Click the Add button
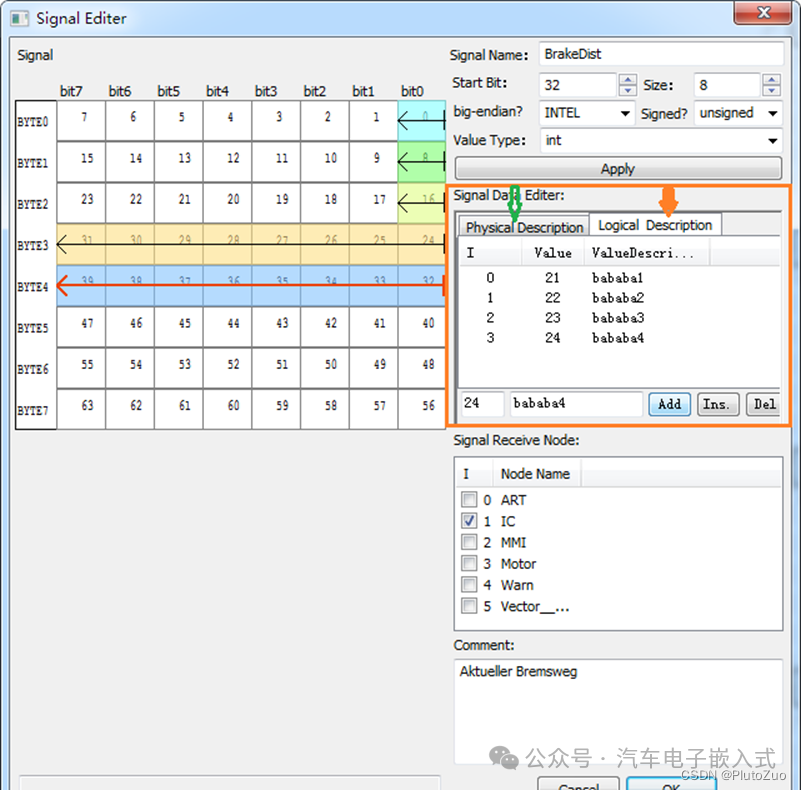 [669, 405]
